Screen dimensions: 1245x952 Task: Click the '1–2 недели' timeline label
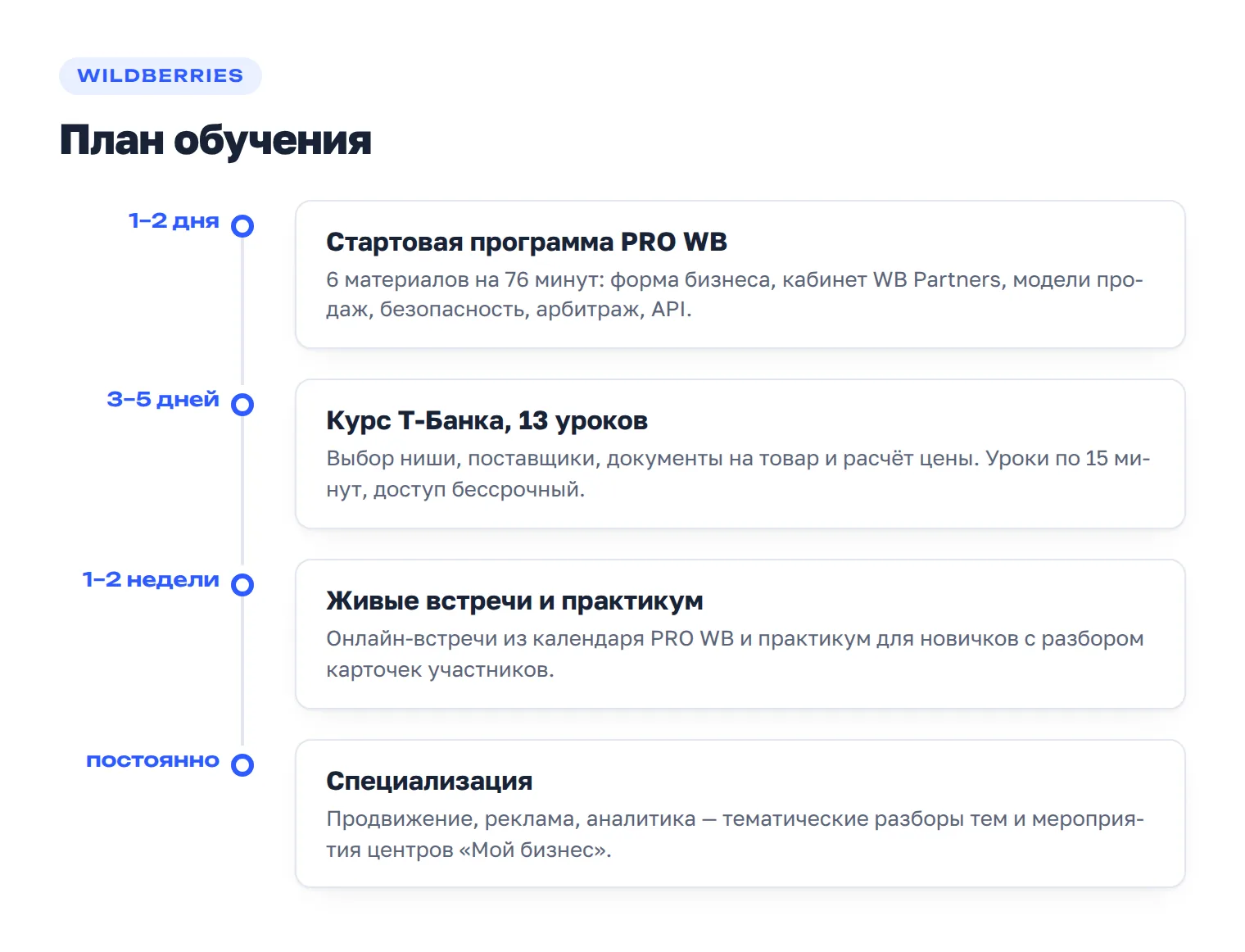[x=151, y=580]
